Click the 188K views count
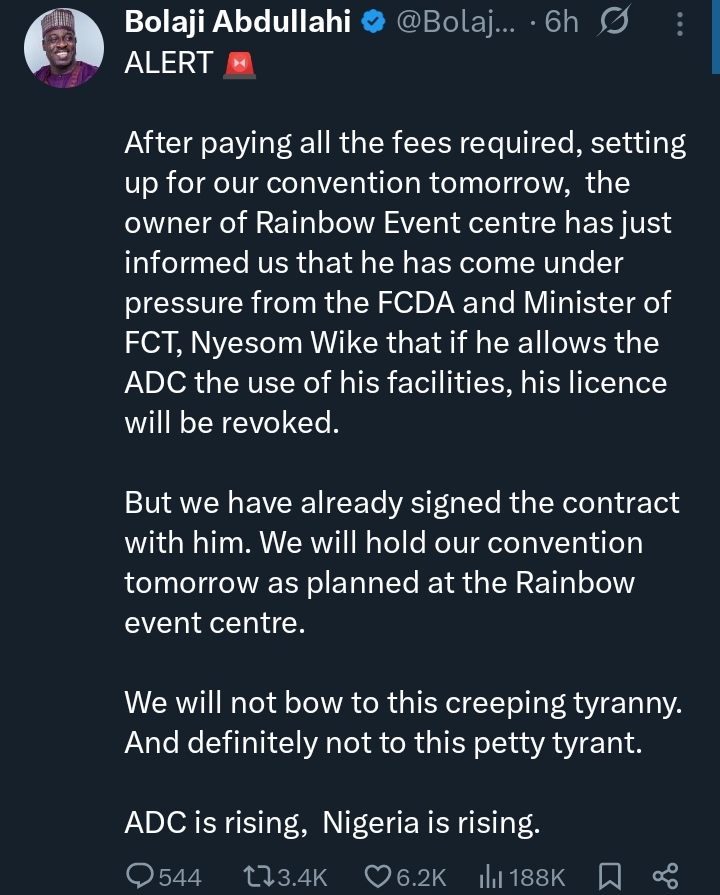 click(x=537, y=877)
